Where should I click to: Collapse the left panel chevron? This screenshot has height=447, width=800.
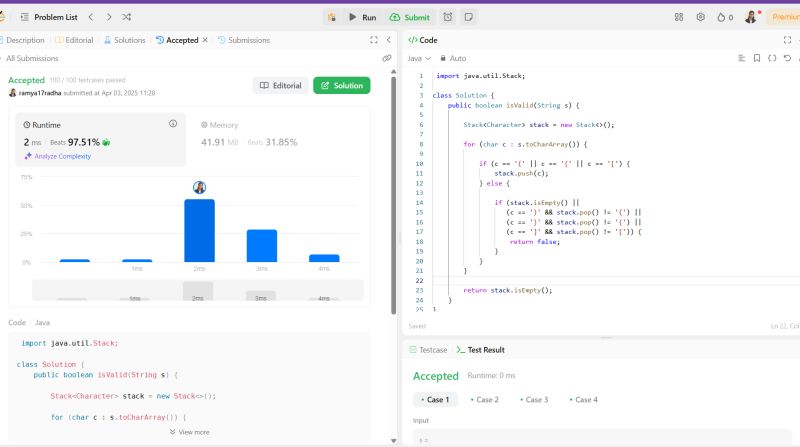point(389,40)
